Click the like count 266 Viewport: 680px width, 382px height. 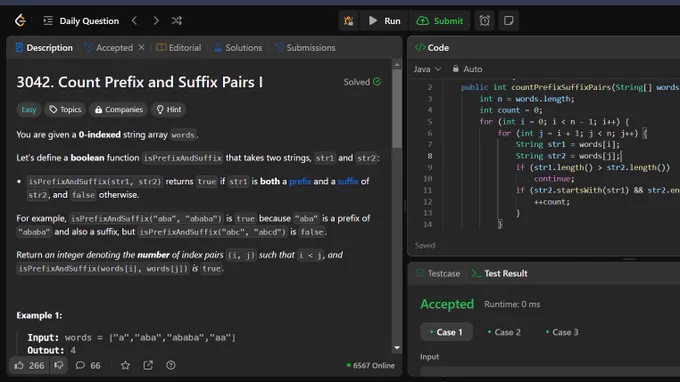tap(36, 366)
